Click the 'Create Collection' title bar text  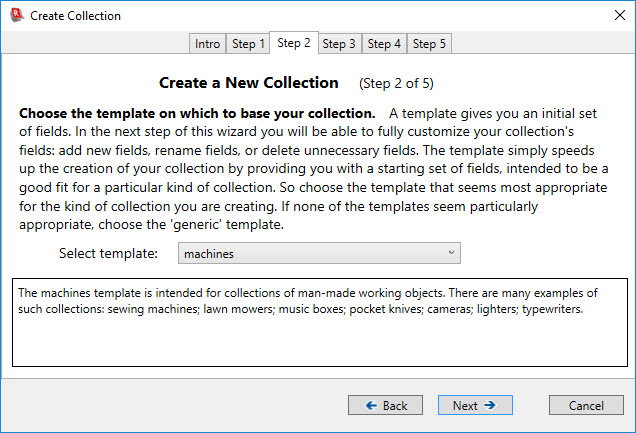(x=76, y=16)
